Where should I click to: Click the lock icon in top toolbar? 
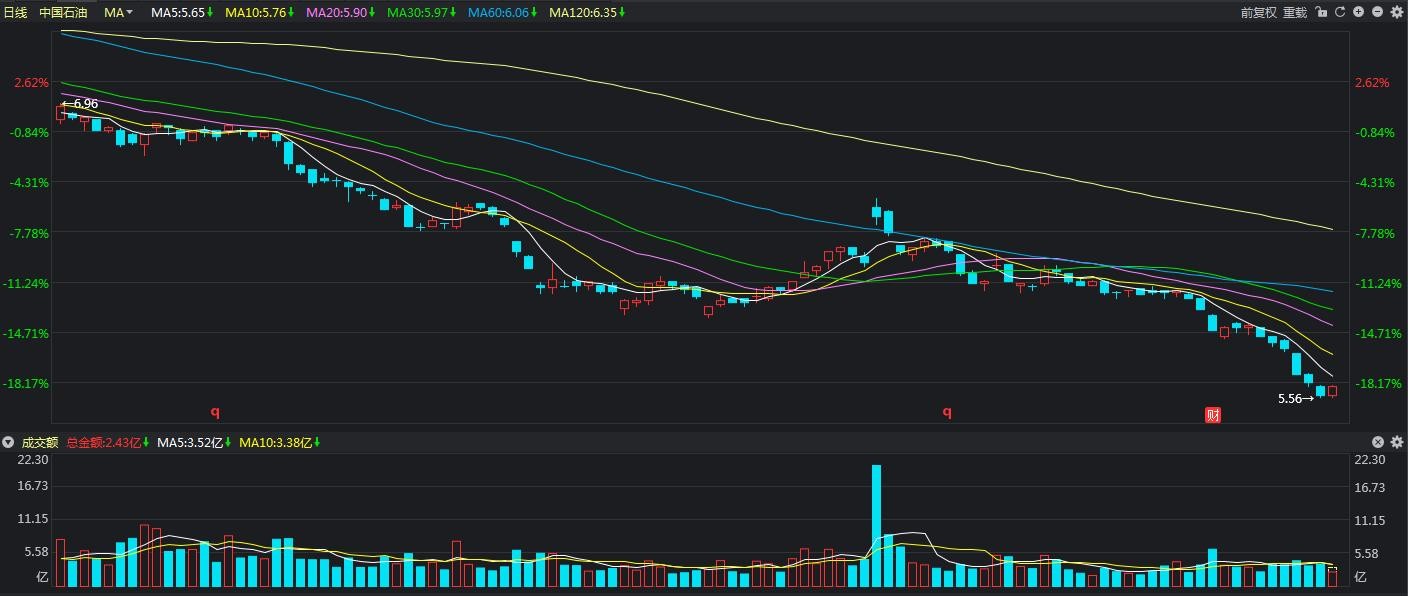pyautogui.click(x=1321, y=13)
